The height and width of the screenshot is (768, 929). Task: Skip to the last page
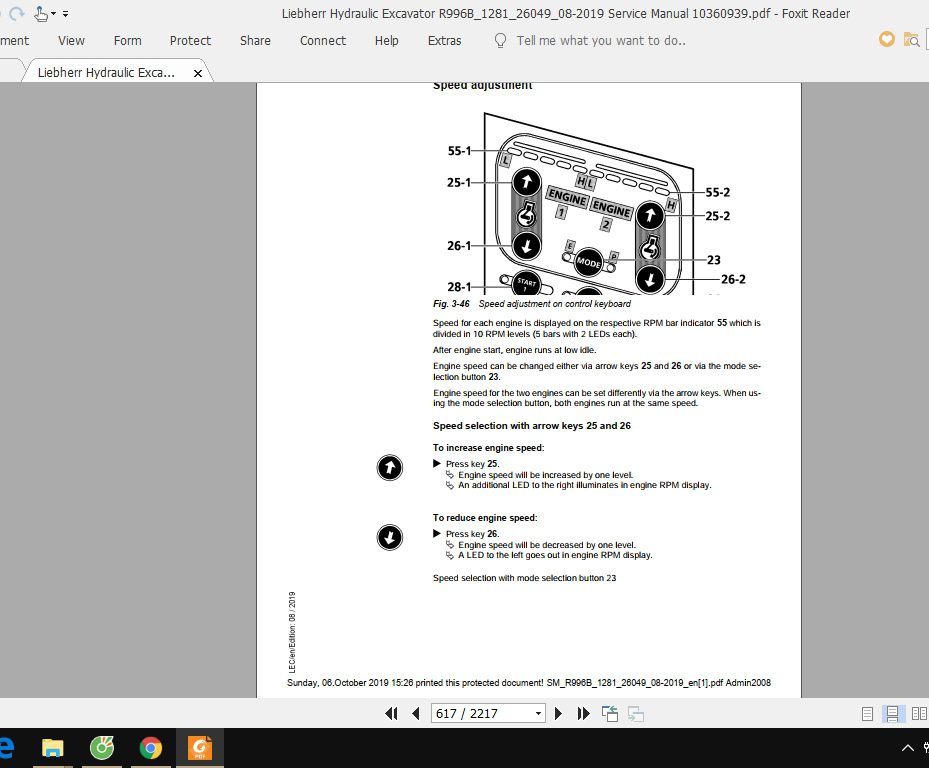[583, 713]
